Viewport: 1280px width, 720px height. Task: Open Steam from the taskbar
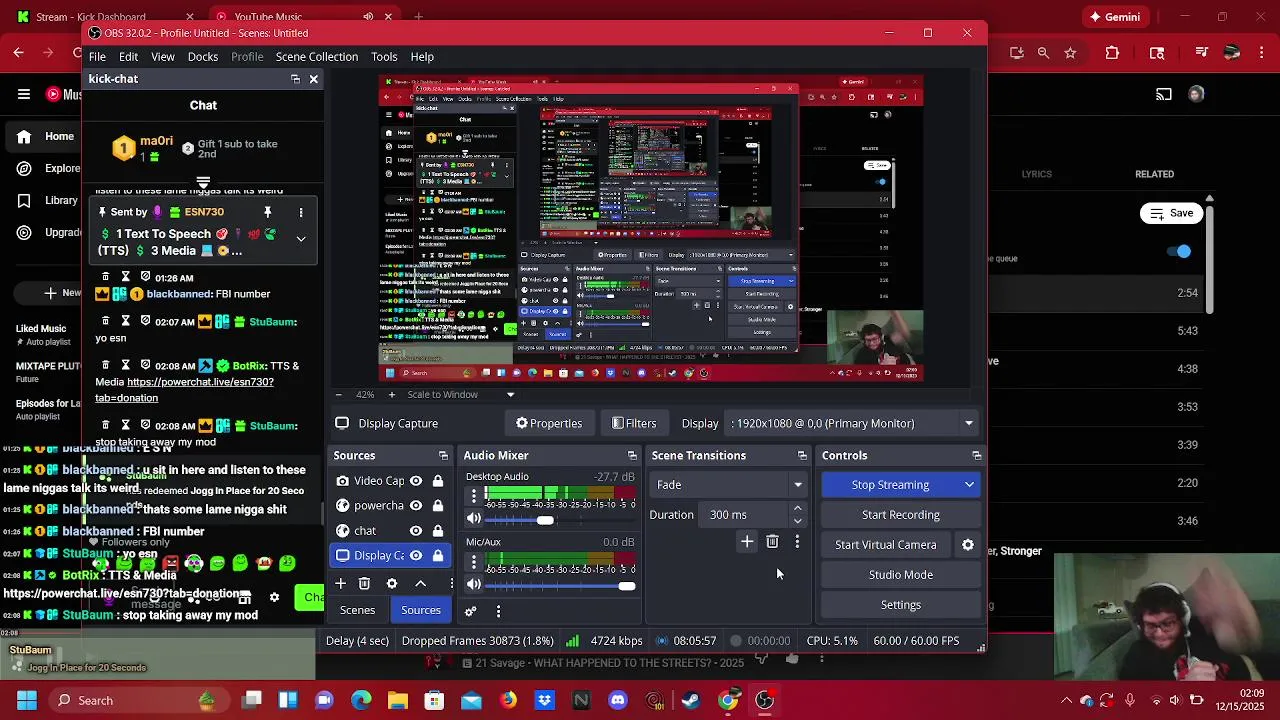(x=690, y=700)
